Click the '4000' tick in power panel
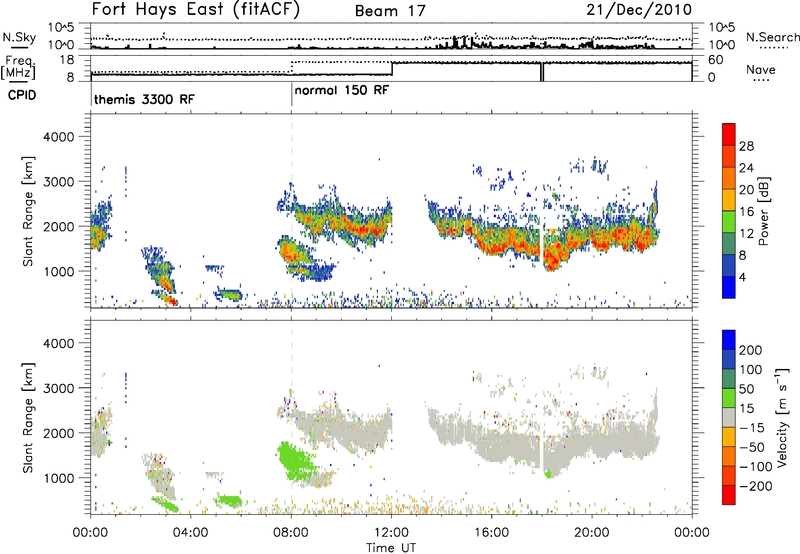Image resolution: width=800 pixels, height=554 pixels. point(59,137)
